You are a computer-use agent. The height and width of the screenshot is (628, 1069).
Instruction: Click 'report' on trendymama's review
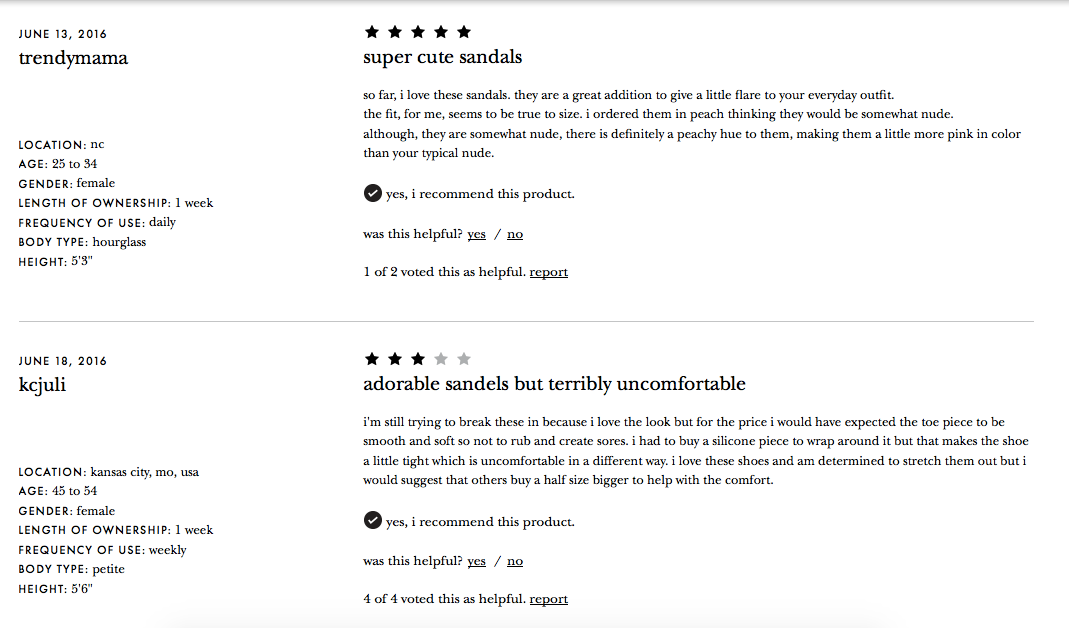(x=548, y=271)
